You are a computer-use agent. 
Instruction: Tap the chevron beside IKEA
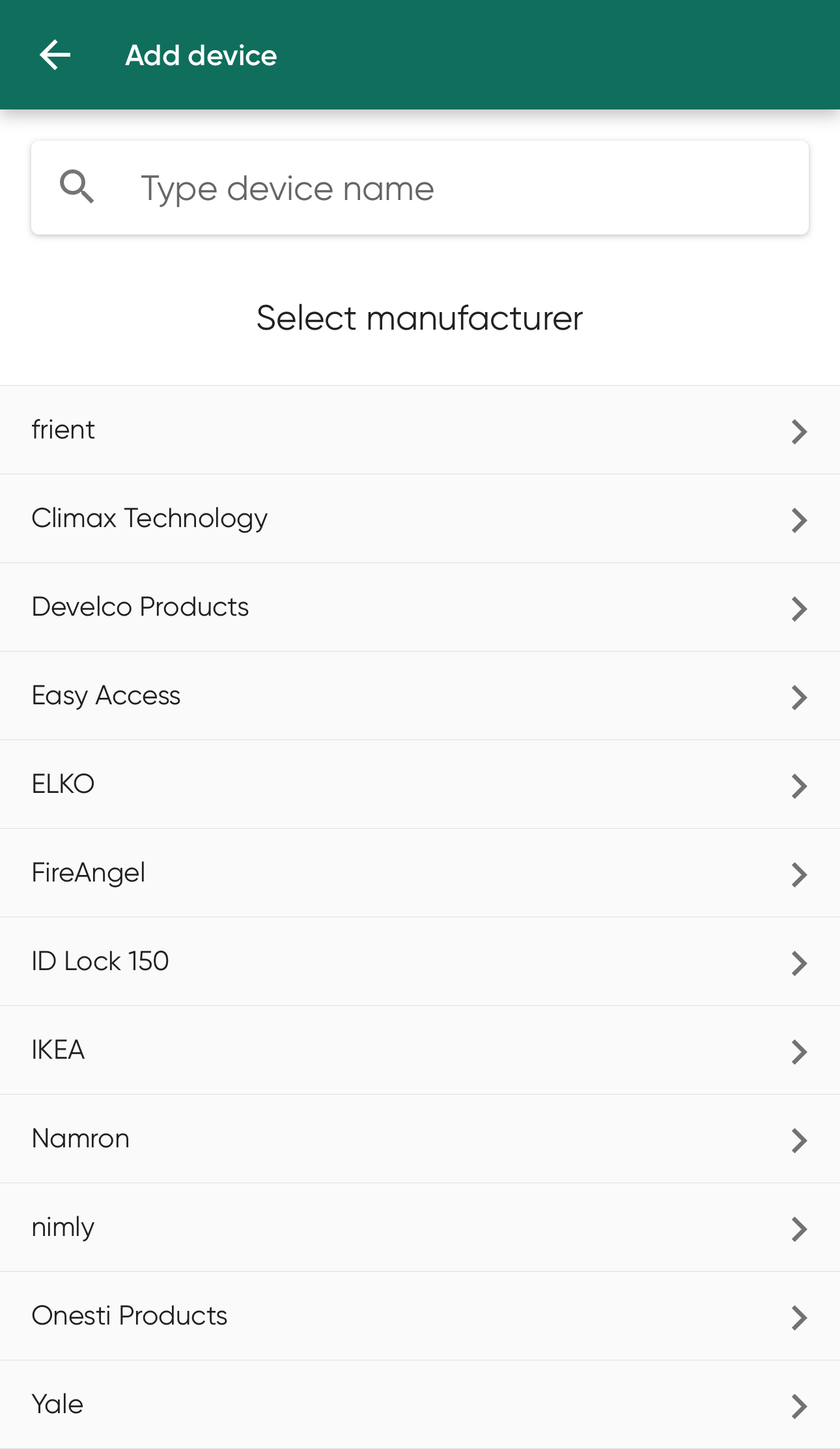pyautogui.click(x=799, y=1052)
